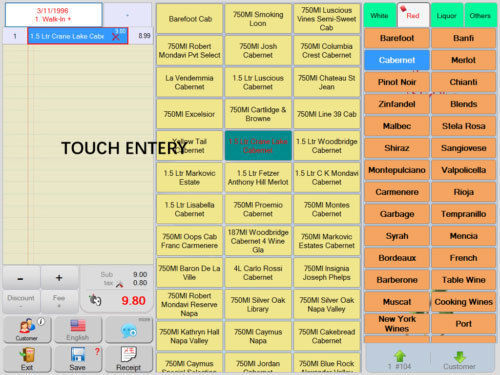Add 750Ml Line 39 Cab
Viewport: 500px width, 375px height.
[327, 114]
